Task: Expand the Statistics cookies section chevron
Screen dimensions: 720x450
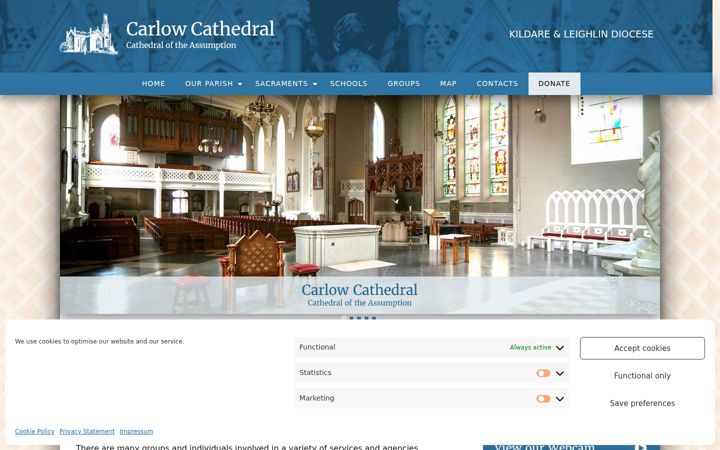Action: pos(560,373)
